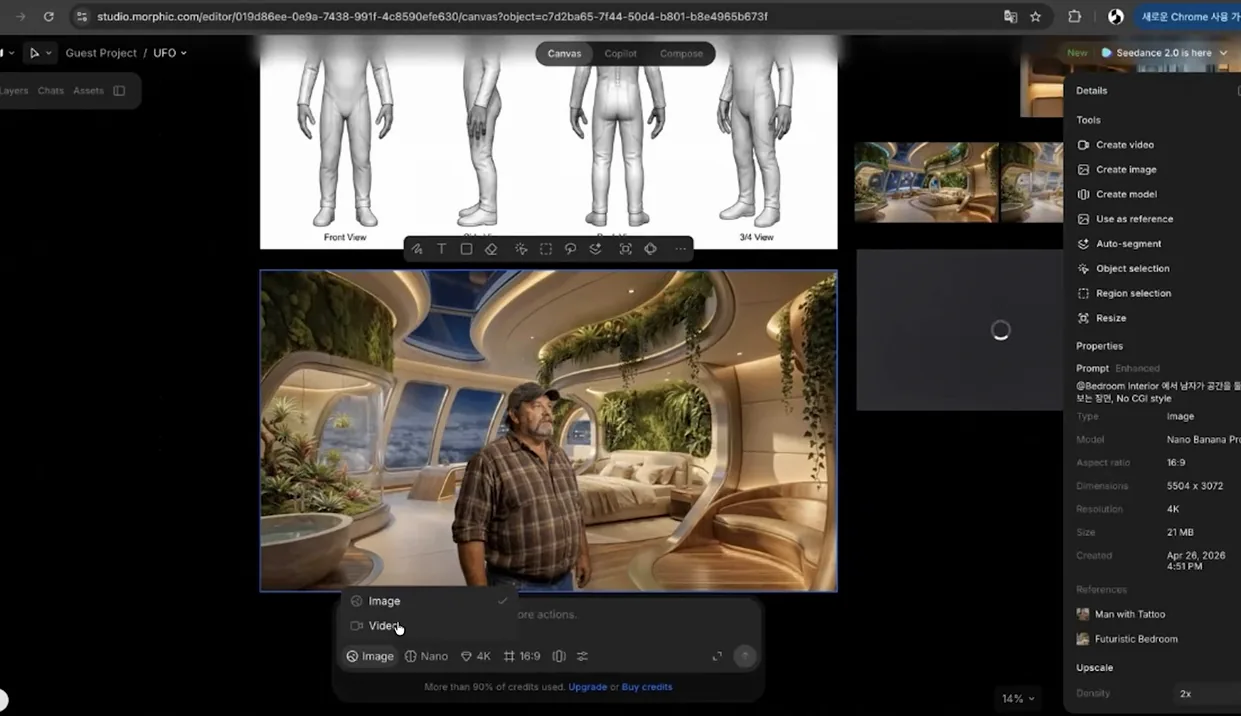Open the 16:9 aspect ratio dropdown
Image resolution: width=1241 pixels, height=716 pixels.
pos(522,656)
